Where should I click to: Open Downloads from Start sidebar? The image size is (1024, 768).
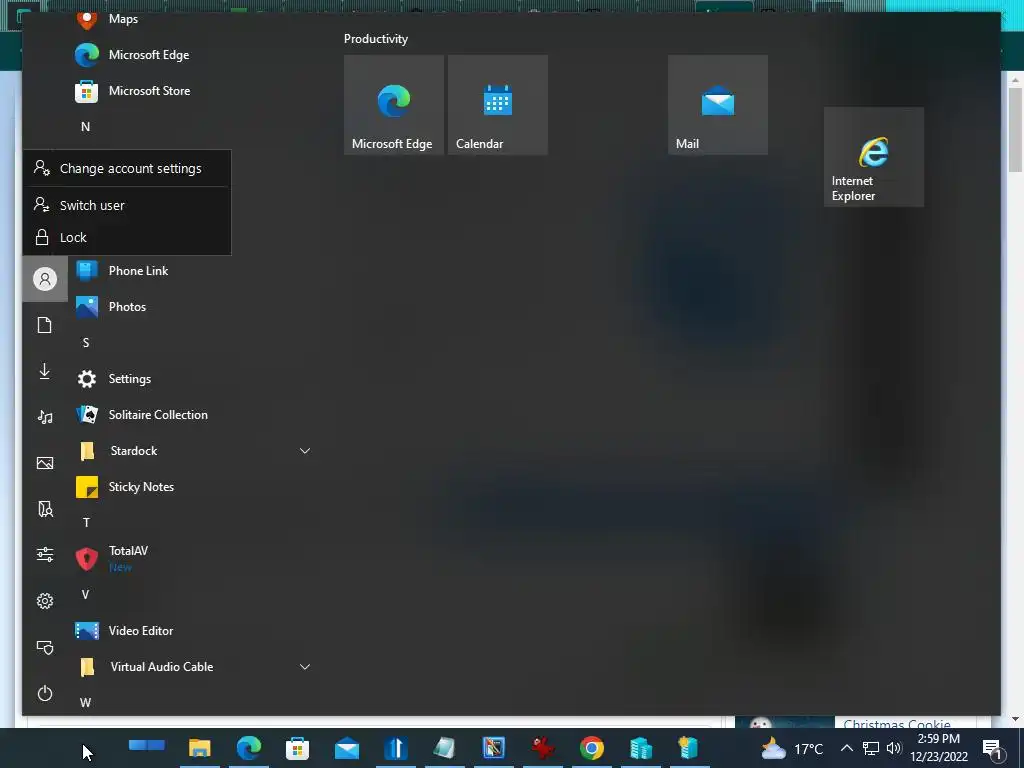point(45,371)
